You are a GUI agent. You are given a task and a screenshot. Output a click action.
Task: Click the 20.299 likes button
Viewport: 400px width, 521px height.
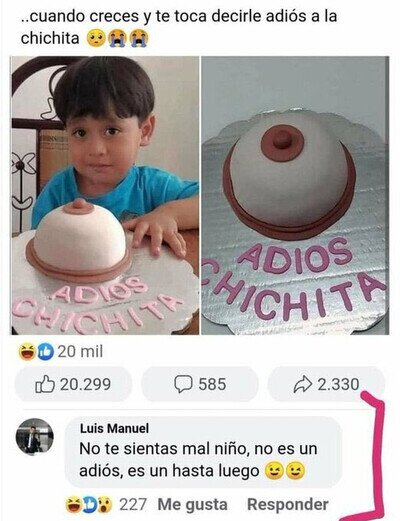tap(73, 384)
